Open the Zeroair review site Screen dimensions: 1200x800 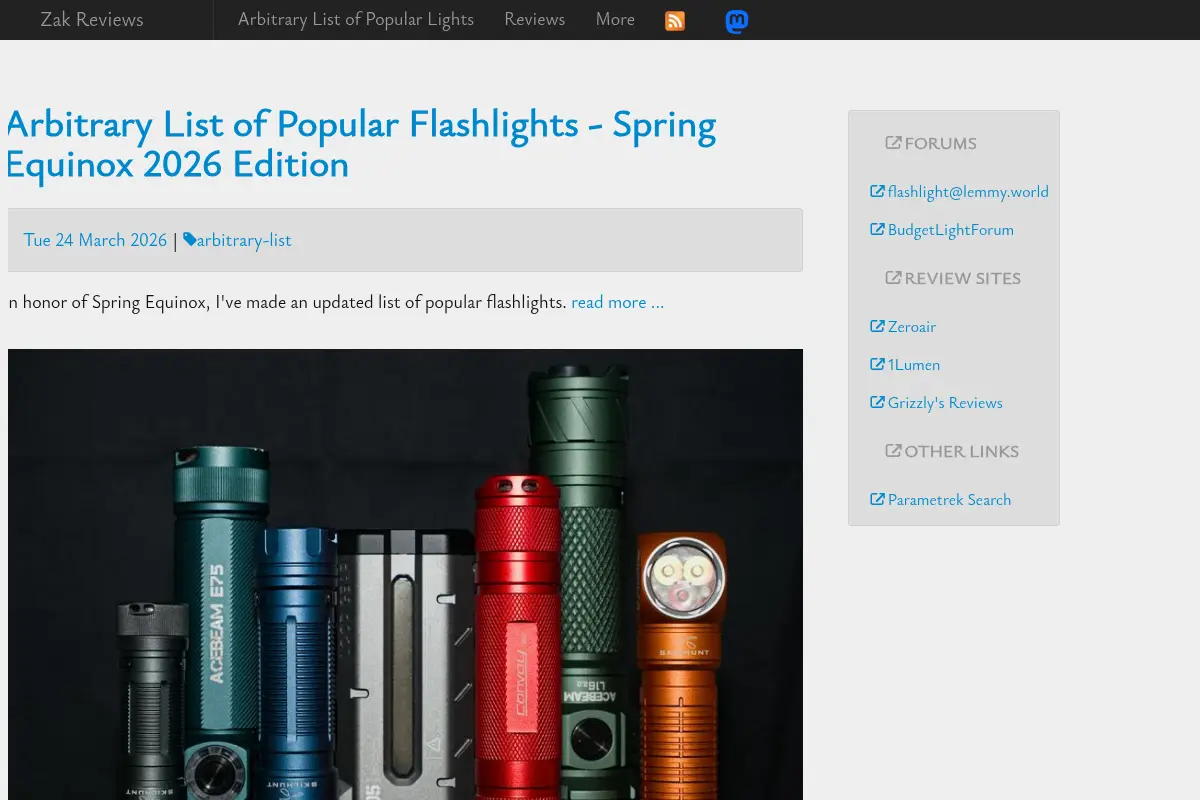point(912,327)
